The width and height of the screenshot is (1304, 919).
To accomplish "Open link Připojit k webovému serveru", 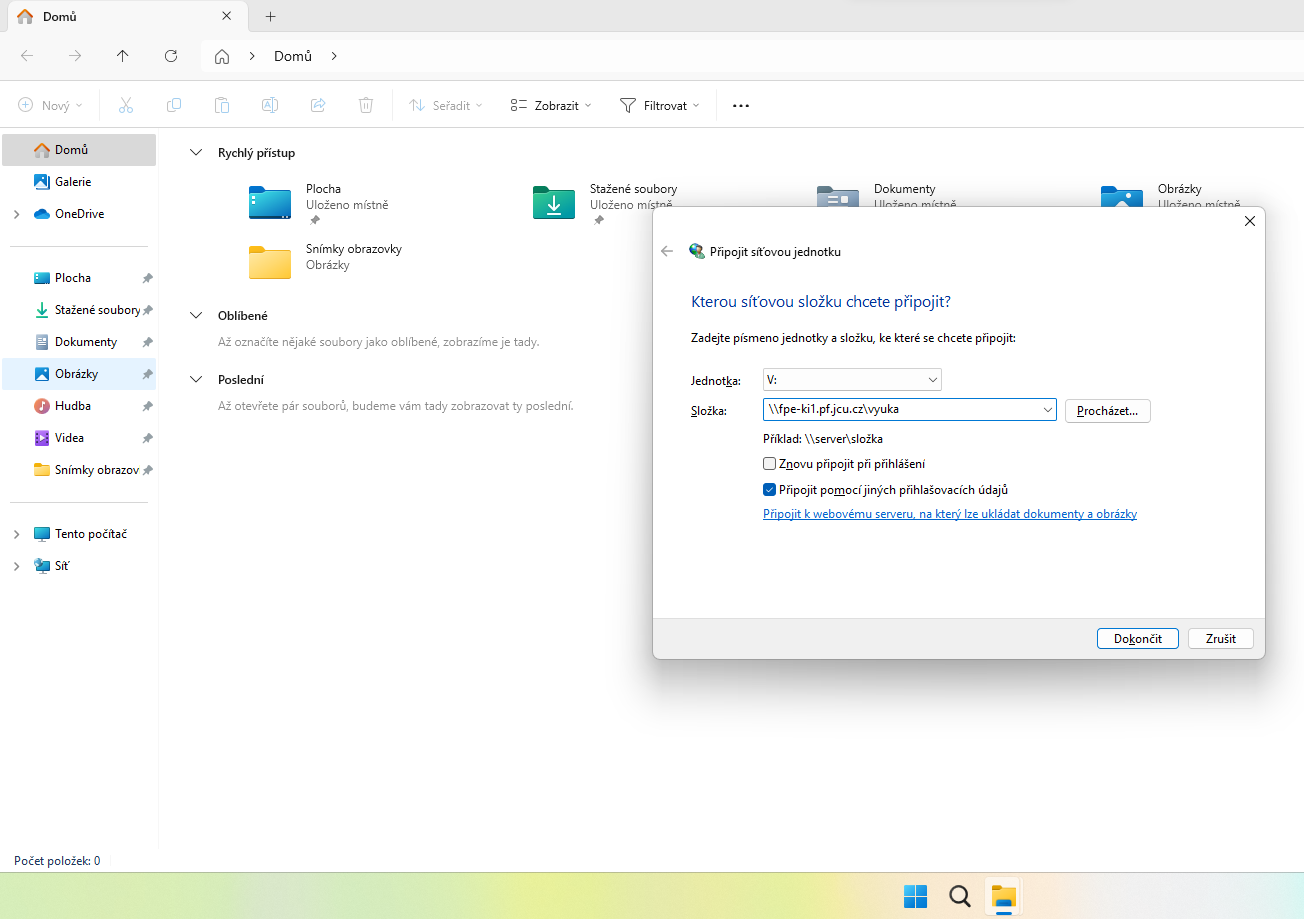I will 950,514.
